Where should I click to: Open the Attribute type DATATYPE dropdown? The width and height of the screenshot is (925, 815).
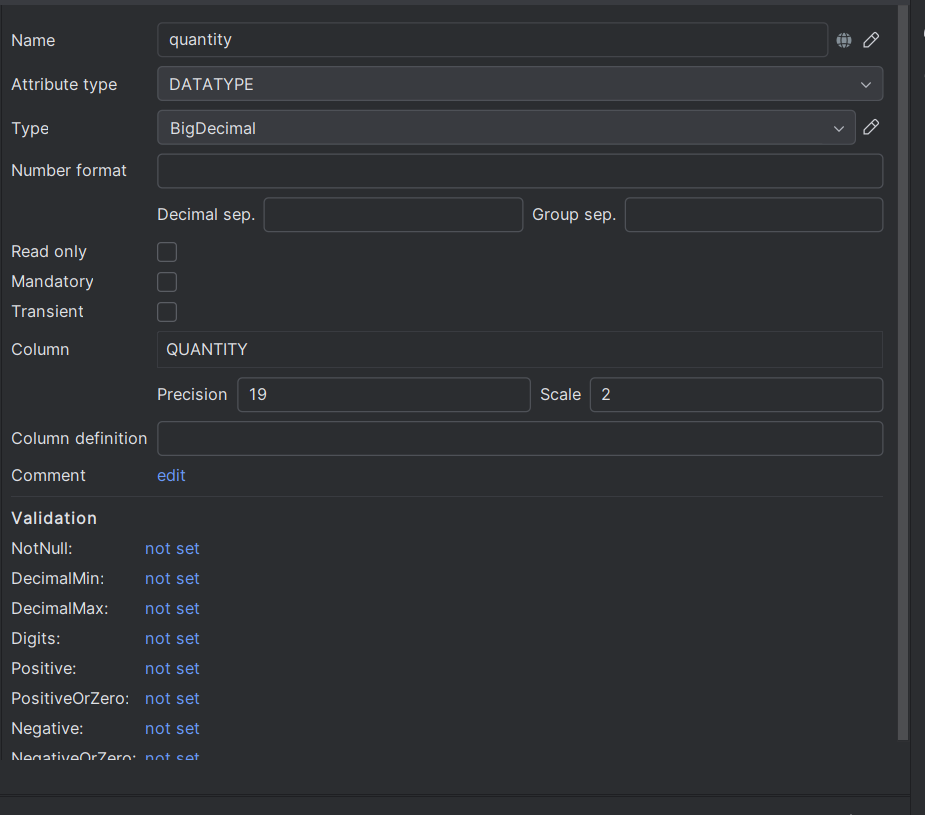click(520, 84)
